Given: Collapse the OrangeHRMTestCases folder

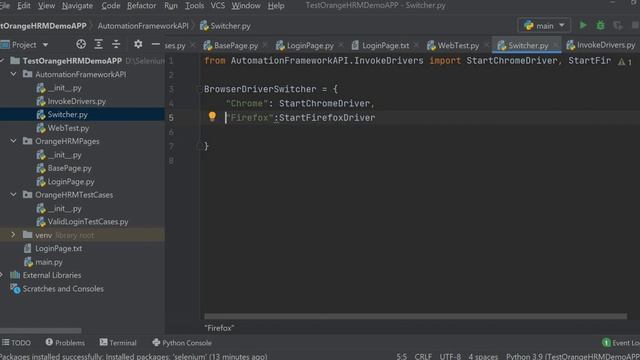Looking at the screenshot, I should click(x=13, y=195).
